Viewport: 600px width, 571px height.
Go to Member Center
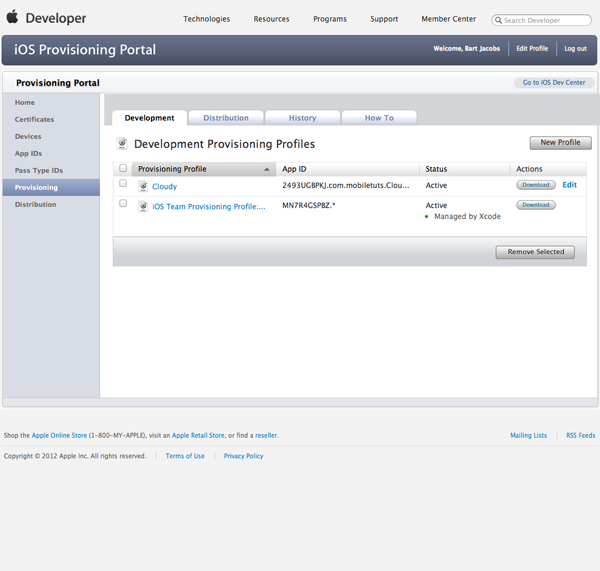click(448, 19)
